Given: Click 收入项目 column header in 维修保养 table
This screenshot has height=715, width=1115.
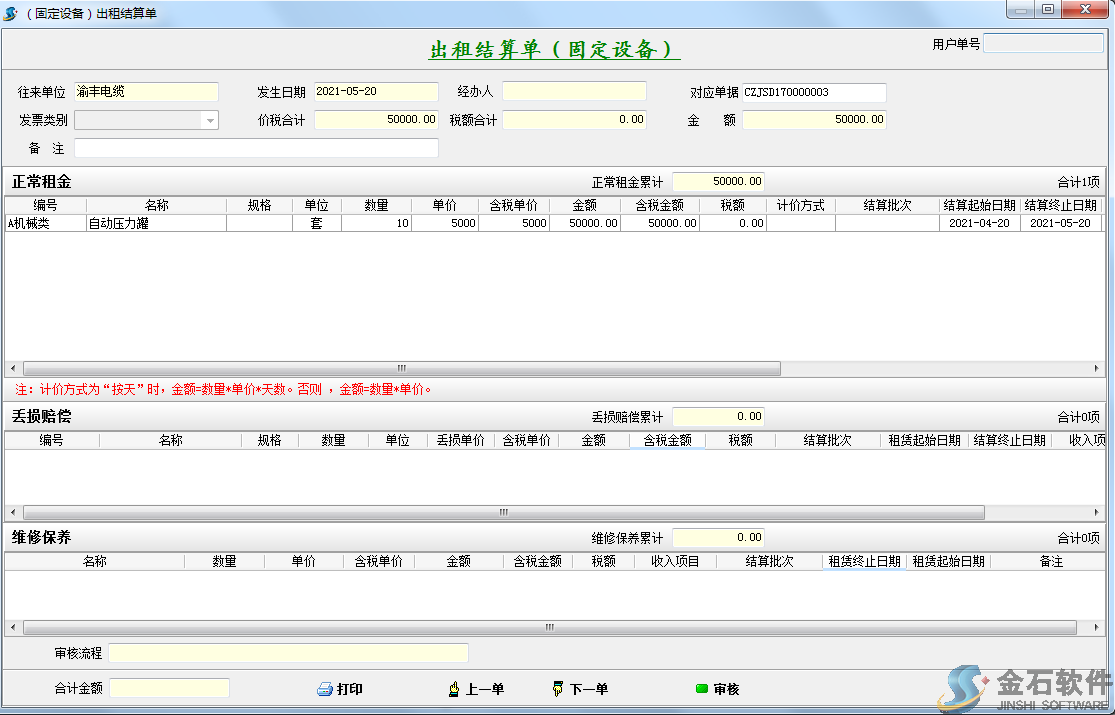Looking at the screenshot, I should tap(675, 562).
